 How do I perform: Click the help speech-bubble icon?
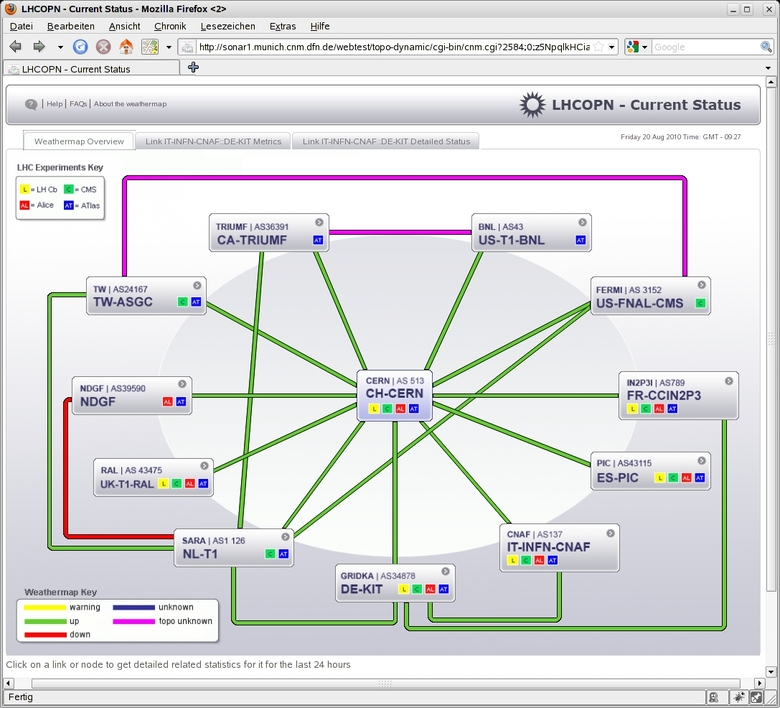click(31, 104)
